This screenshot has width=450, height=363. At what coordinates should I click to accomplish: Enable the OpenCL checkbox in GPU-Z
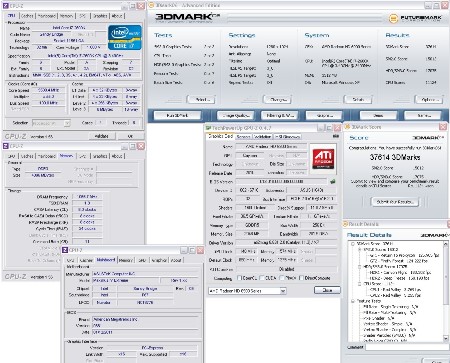(x=239, y=278)
